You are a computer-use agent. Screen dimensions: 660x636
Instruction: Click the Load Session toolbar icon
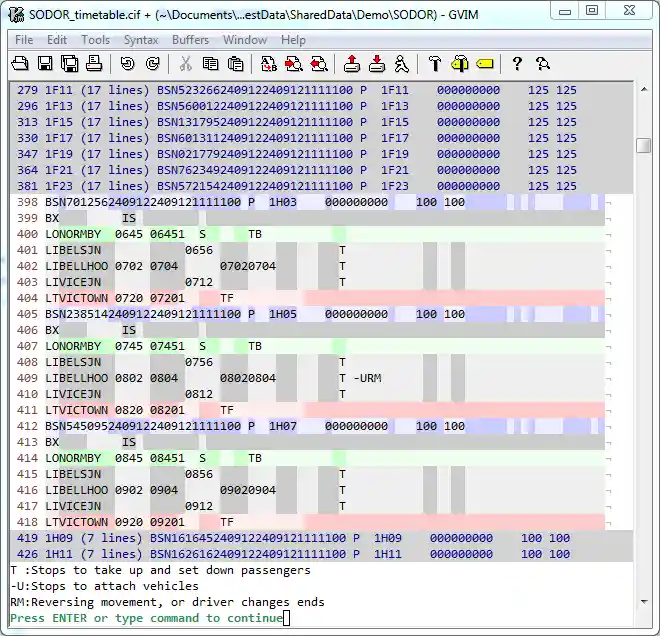pos(351,64)
